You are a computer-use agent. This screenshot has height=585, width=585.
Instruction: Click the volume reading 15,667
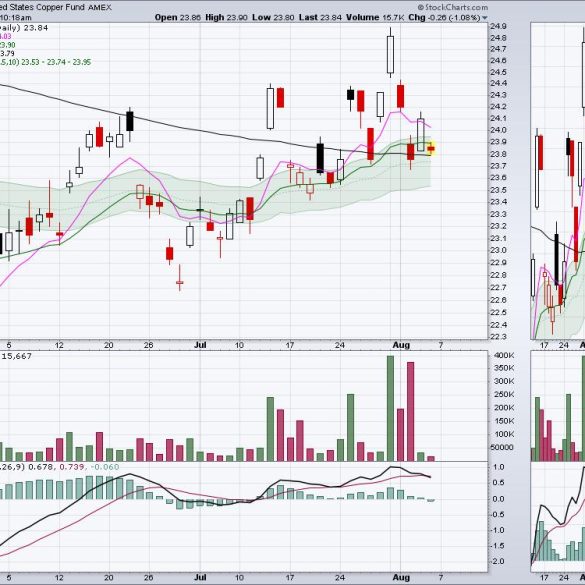(x=17, y=356)
